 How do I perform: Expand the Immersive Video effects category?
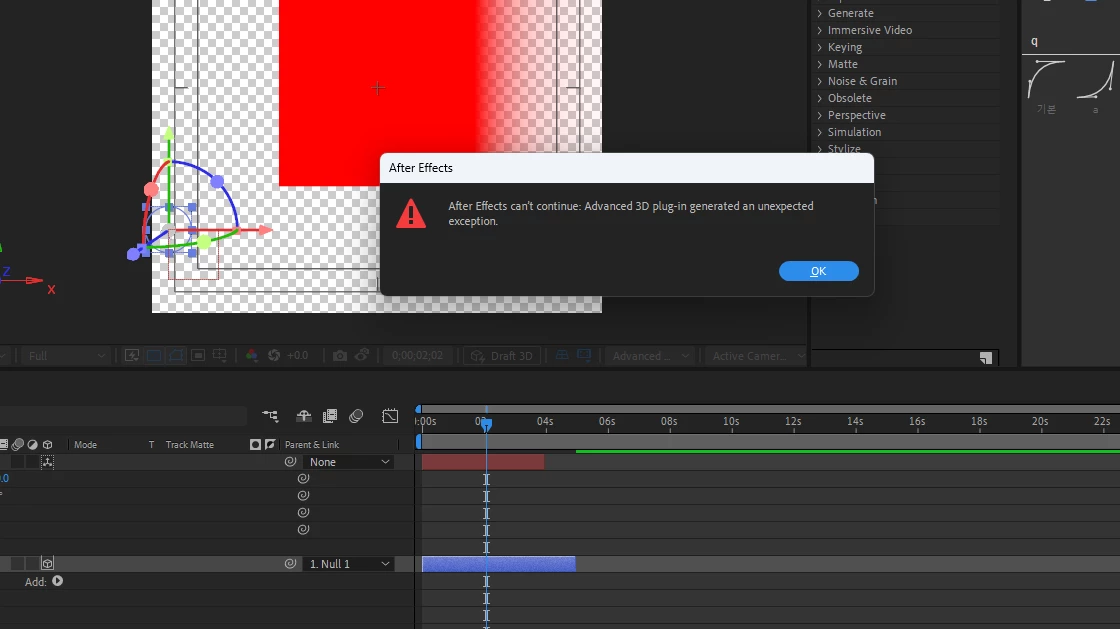pyautogui.click(x=820, y=30)
